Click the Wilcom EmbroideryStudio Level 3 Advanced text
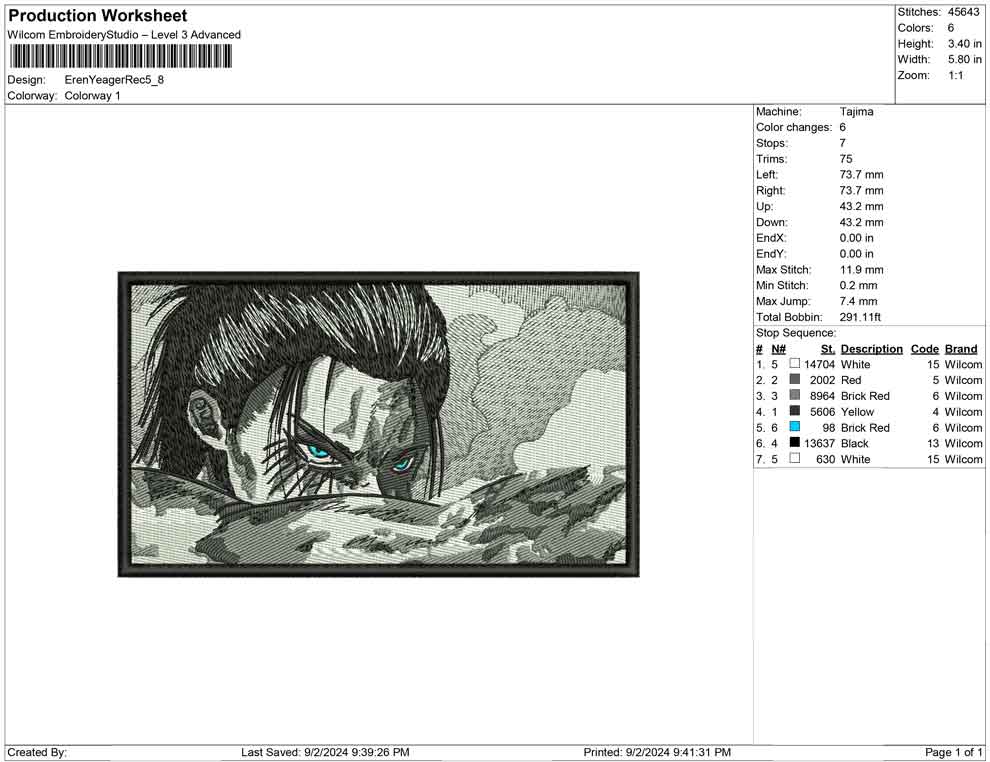Screen dimensions: 990x762 (x=124, y=35)
